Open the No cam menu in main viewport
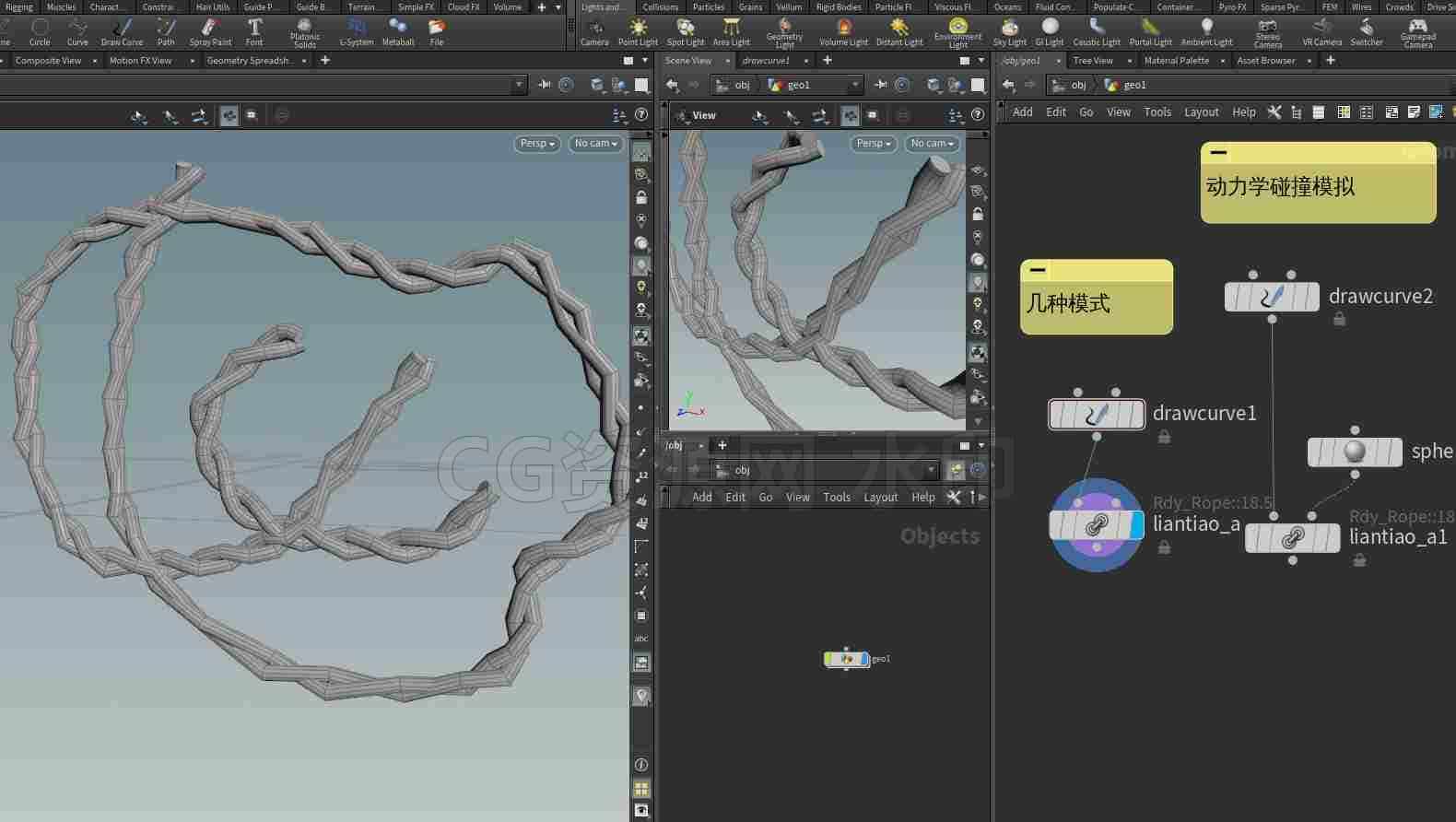The image size is (1456, 822). point(595,144)
